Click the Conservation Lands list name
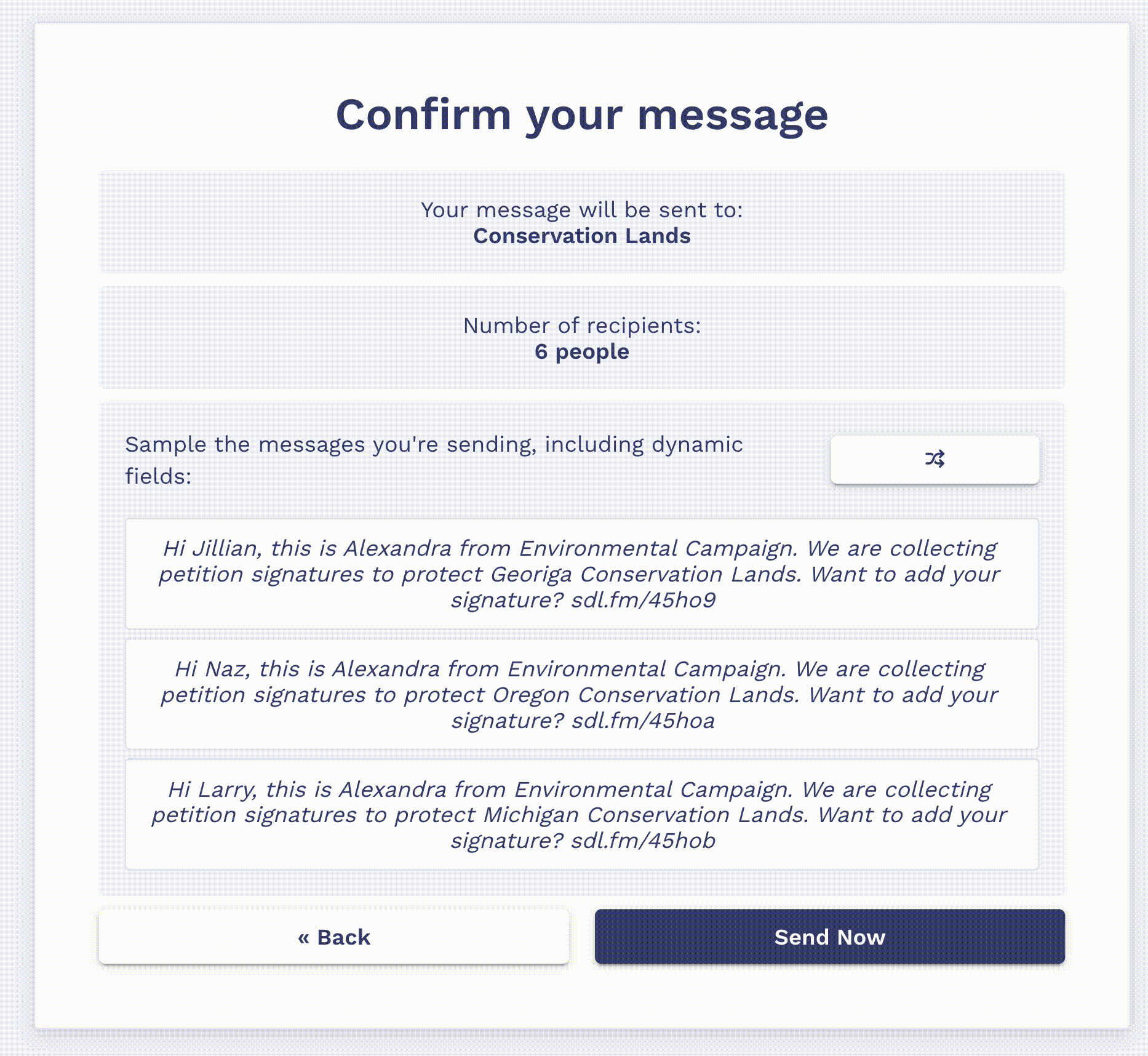Image resolution: width=1148 pixels, height=1056 pixels. 582,236
